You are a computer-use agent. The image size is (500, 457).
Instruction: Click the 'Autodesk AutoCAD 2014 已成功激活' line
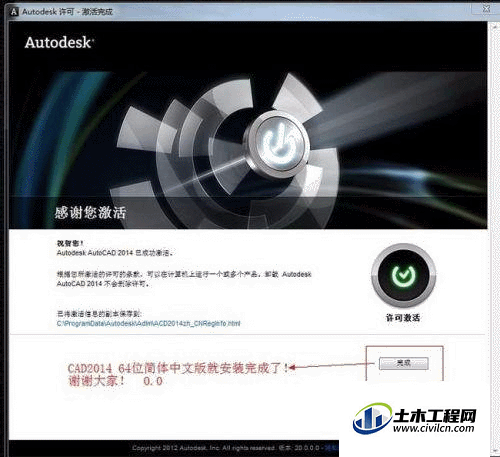pos(115,253)
